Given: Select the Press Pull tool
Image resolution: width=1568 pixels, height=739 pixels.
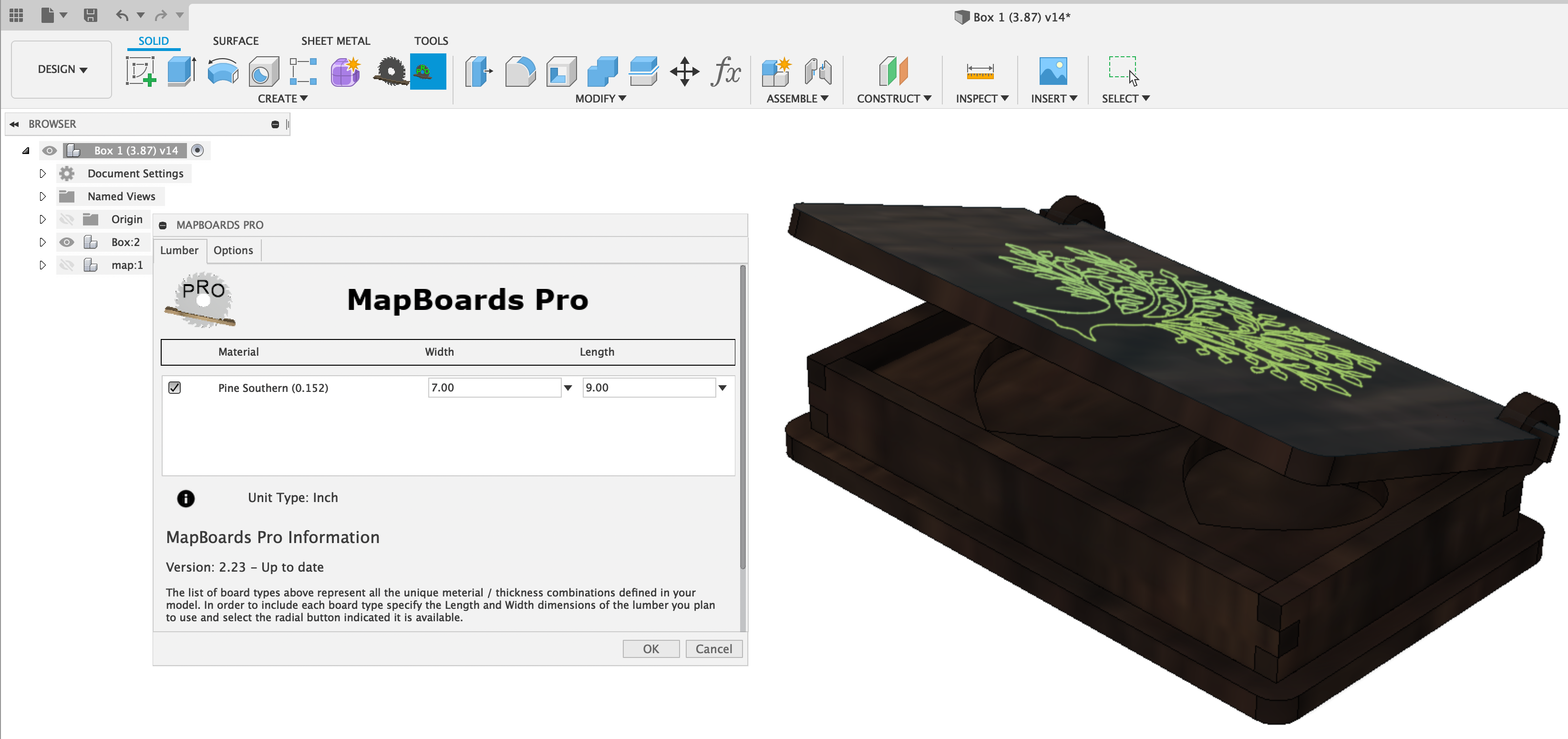Looking at the screenshot, I should coord(478,71).
